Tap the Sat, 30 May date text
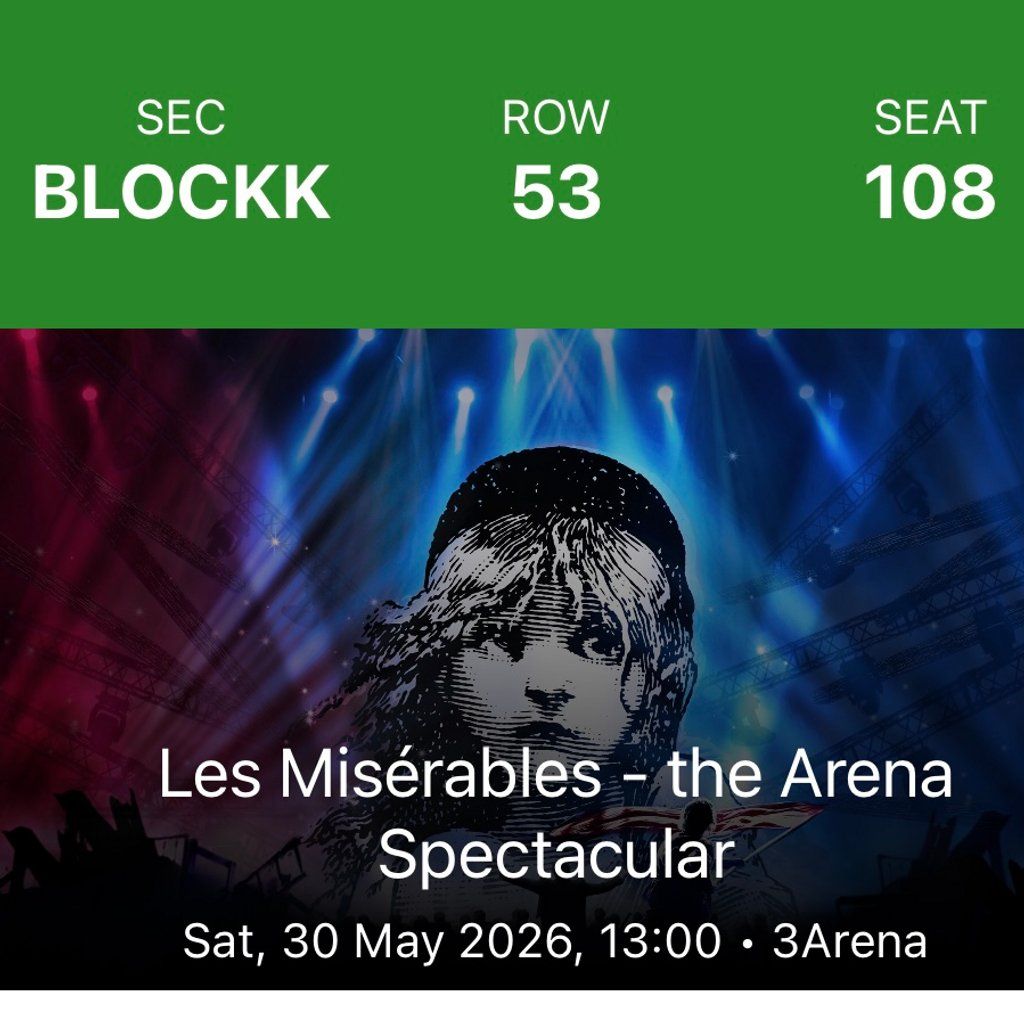Viewport: 1024px width, 1024px height. click(318, 942)
